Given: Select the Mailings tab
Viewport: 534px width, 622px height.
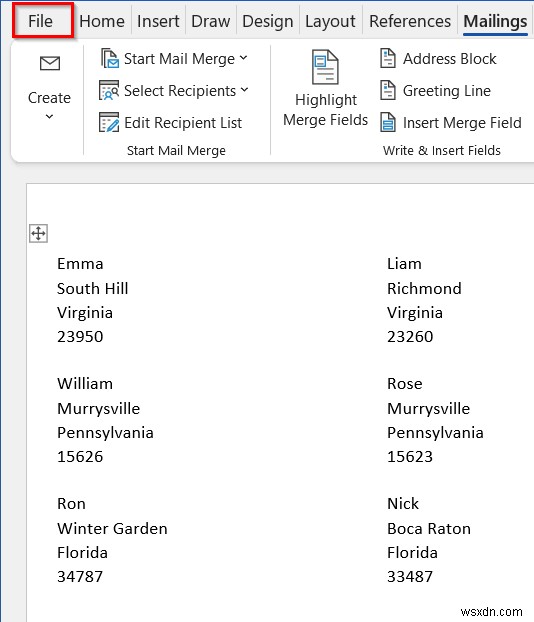Looking at the screenshot, I should click(x=495, y=21).
